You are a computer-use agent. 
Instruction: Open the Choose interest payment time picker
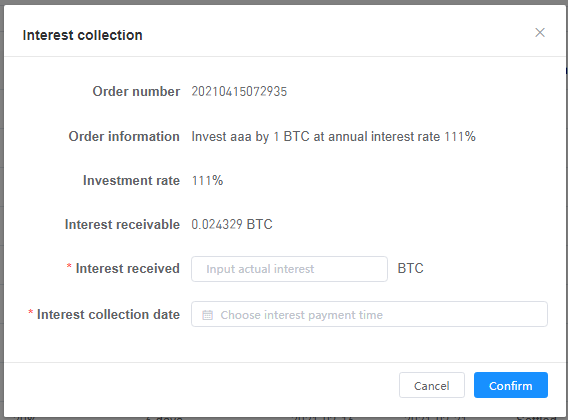(369, 314)
